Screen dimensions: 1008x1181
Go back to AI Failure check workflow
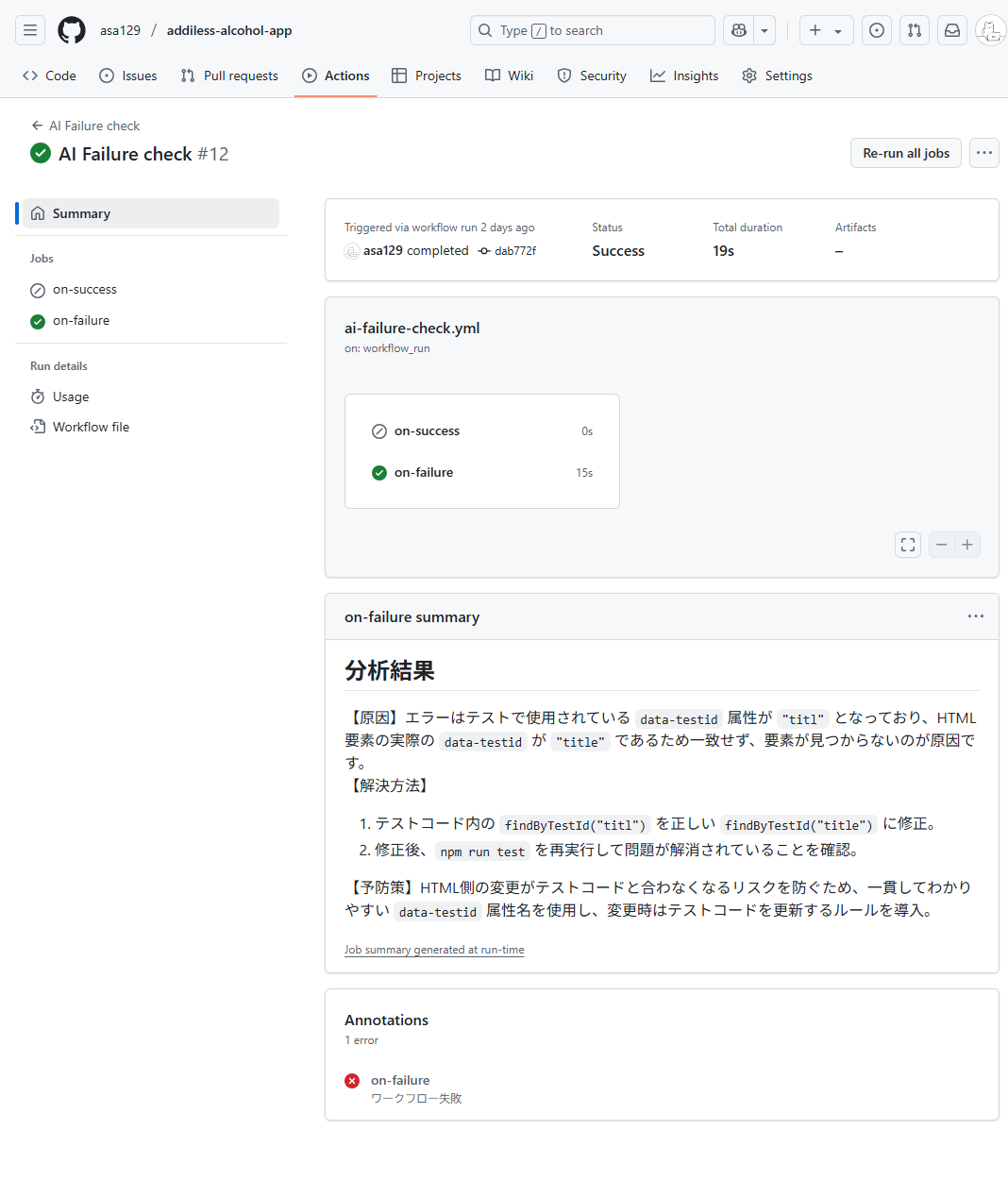coord(85,126)
